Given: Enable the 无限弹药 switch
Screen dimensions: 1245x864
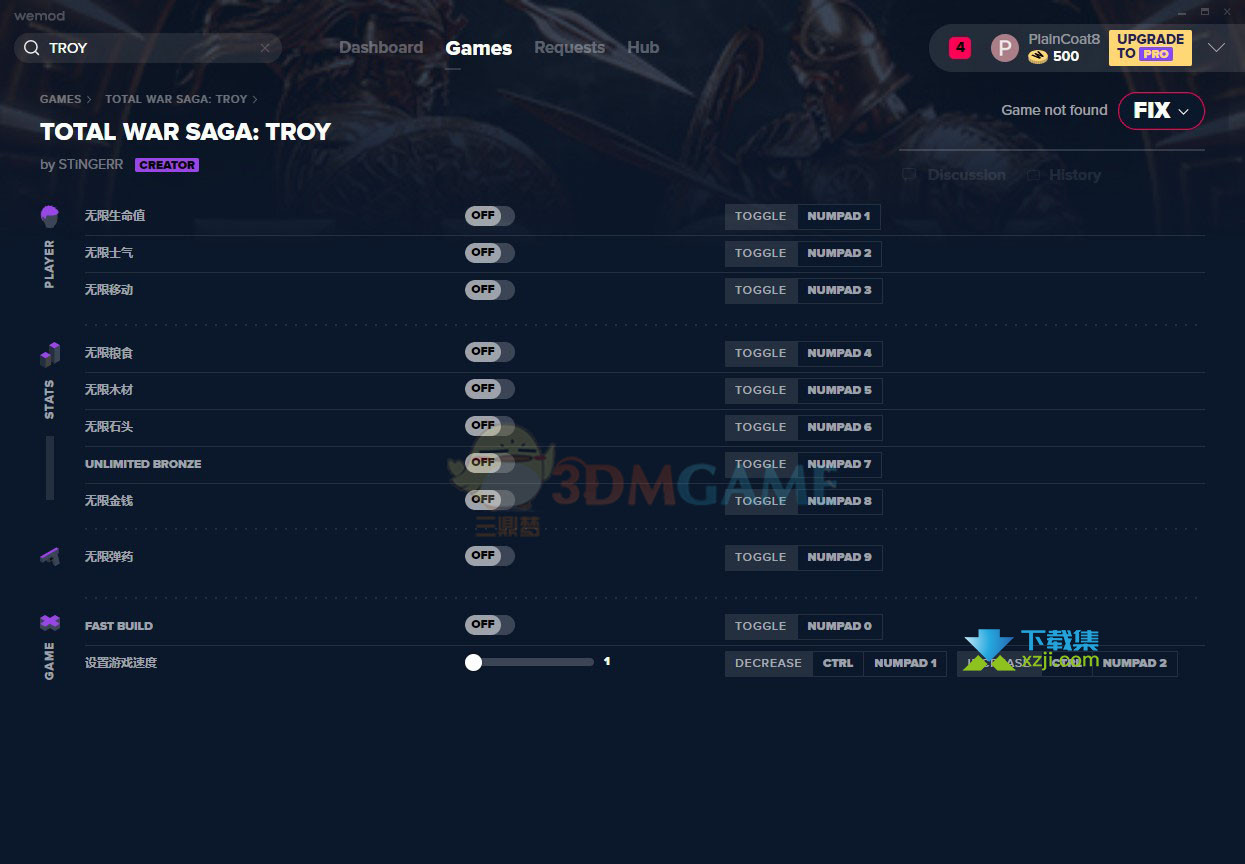Looking at the screenshot, I should click(x=490, y=556).
